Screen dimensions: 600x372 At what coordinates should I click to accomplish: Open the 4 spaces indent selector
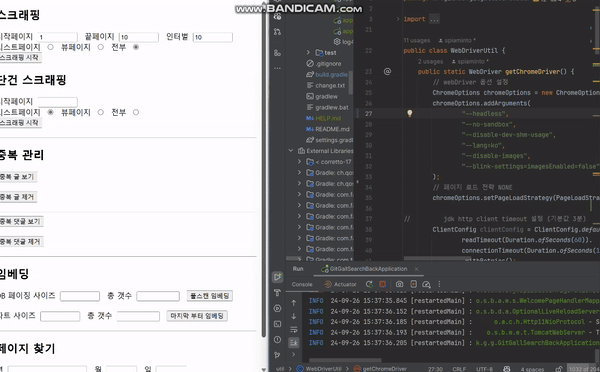532,369
